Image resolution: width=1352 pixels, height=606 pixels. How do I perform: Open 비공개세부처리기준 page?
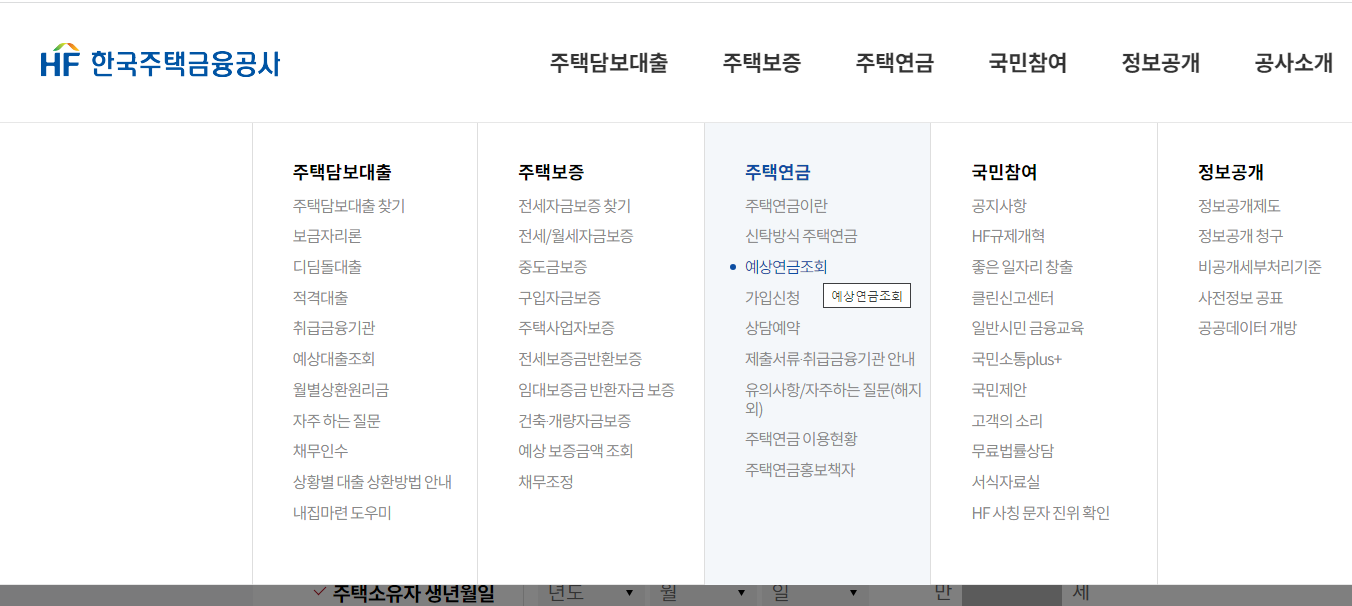pyautogui.click(x=1260, y=267)
